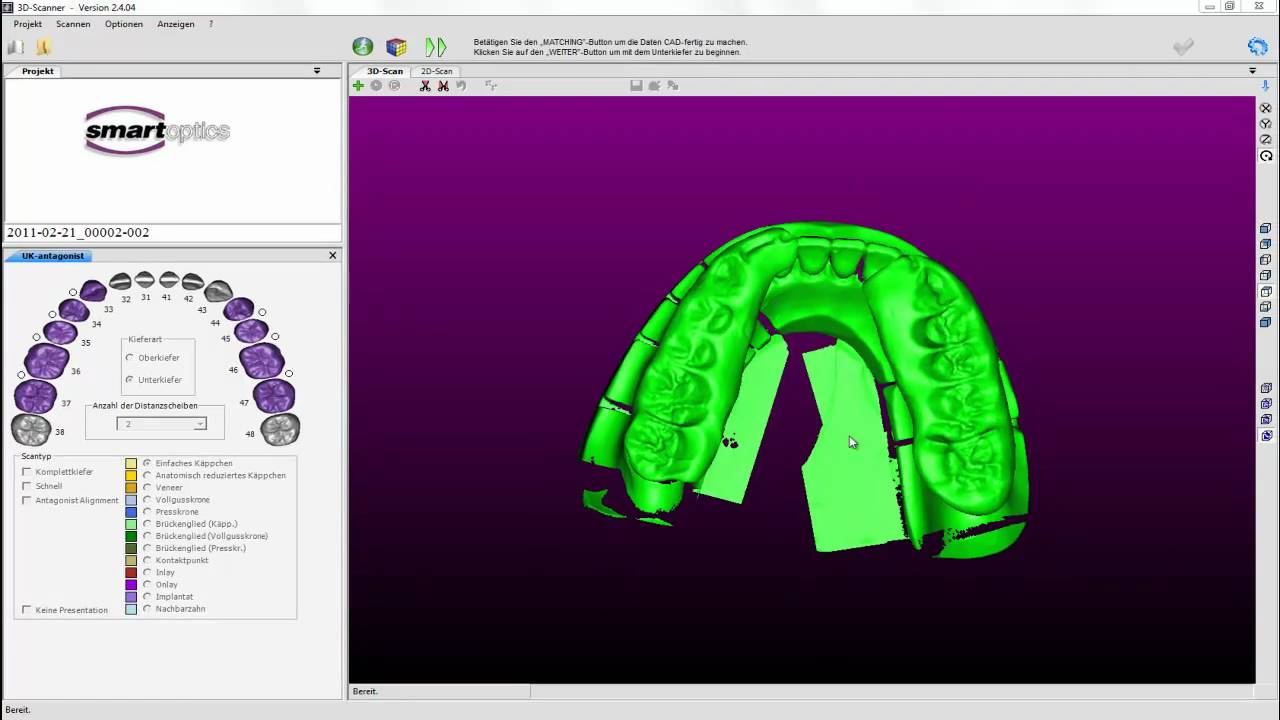Toggle the Antagonist Alignment checkbox

point(27,500)
